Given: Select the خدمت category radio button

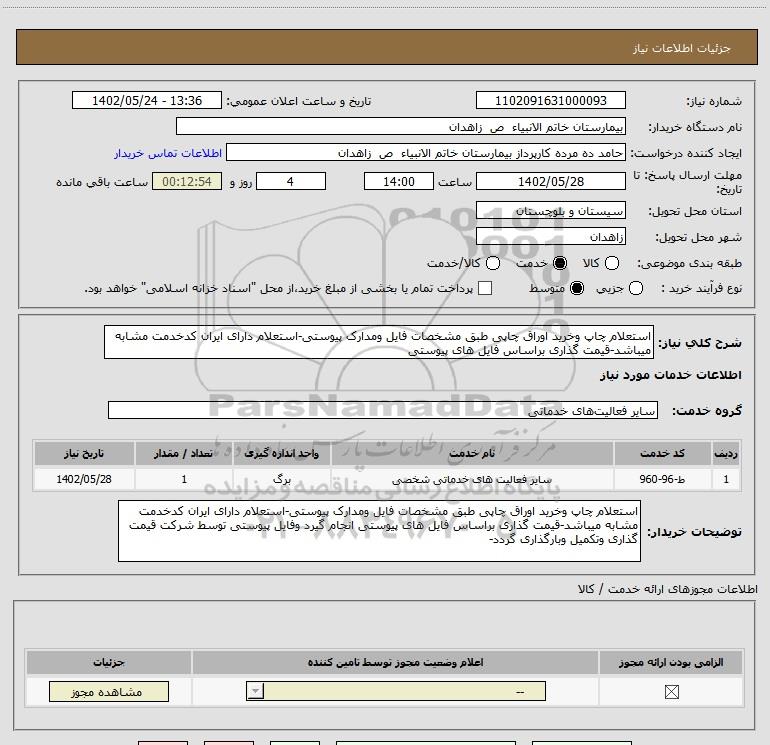Looking at the screenshot, I should tap(560, 263).
